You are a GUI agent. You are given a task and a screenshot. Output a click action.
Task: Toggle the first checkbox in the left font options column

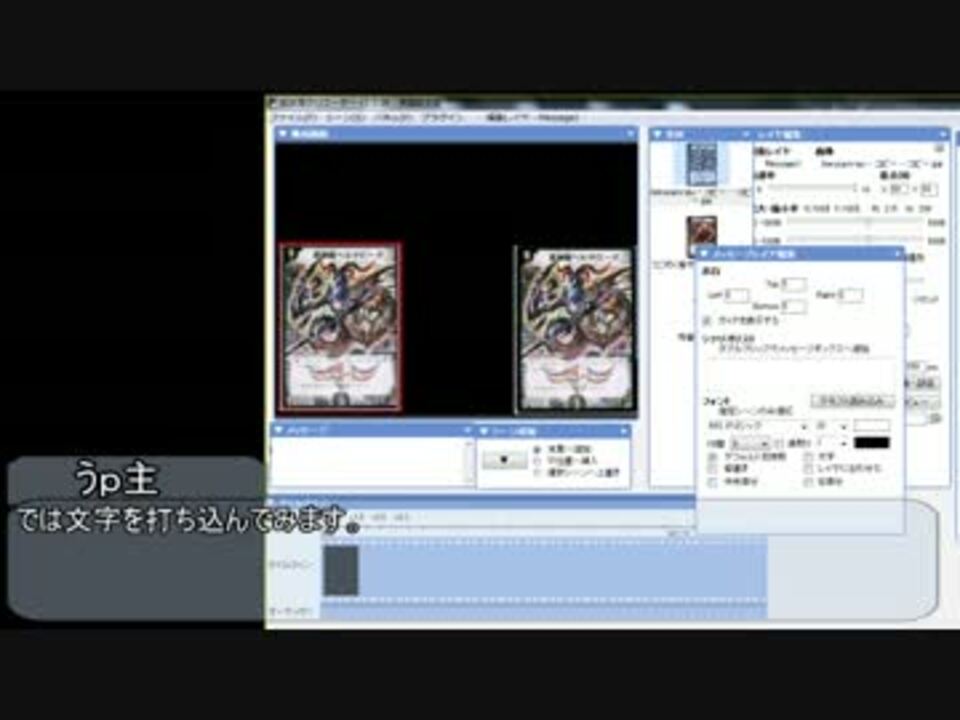(x=713, y=457)
